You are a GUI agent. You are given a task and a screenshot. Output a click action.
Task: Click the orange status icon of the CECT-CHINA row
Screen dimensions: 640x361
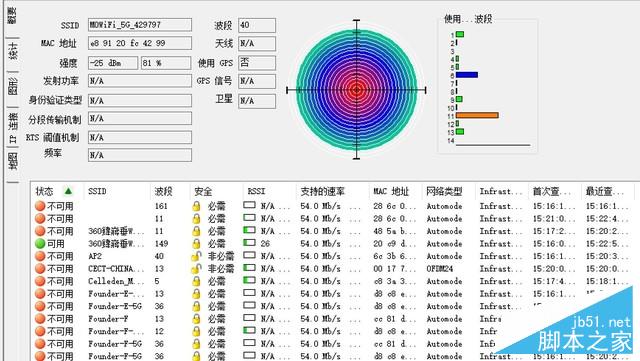[x=40, y=269]
